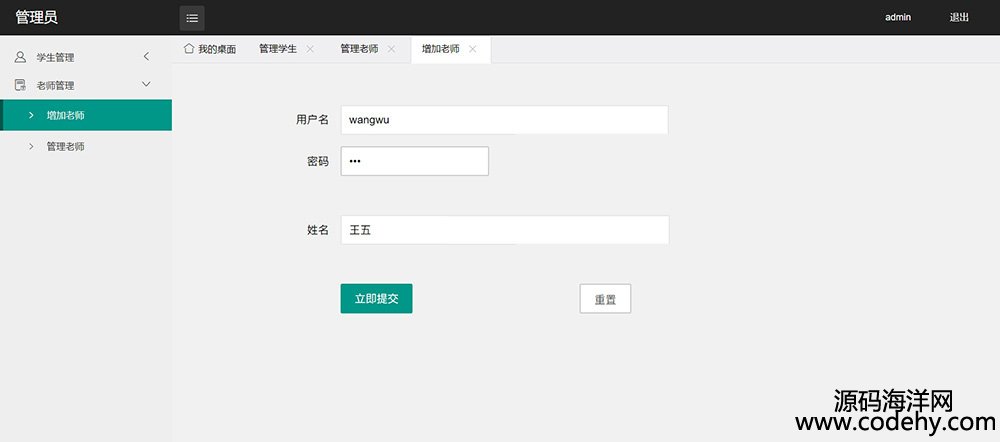Click the 姓名 name input field

[x=504, y=230]
